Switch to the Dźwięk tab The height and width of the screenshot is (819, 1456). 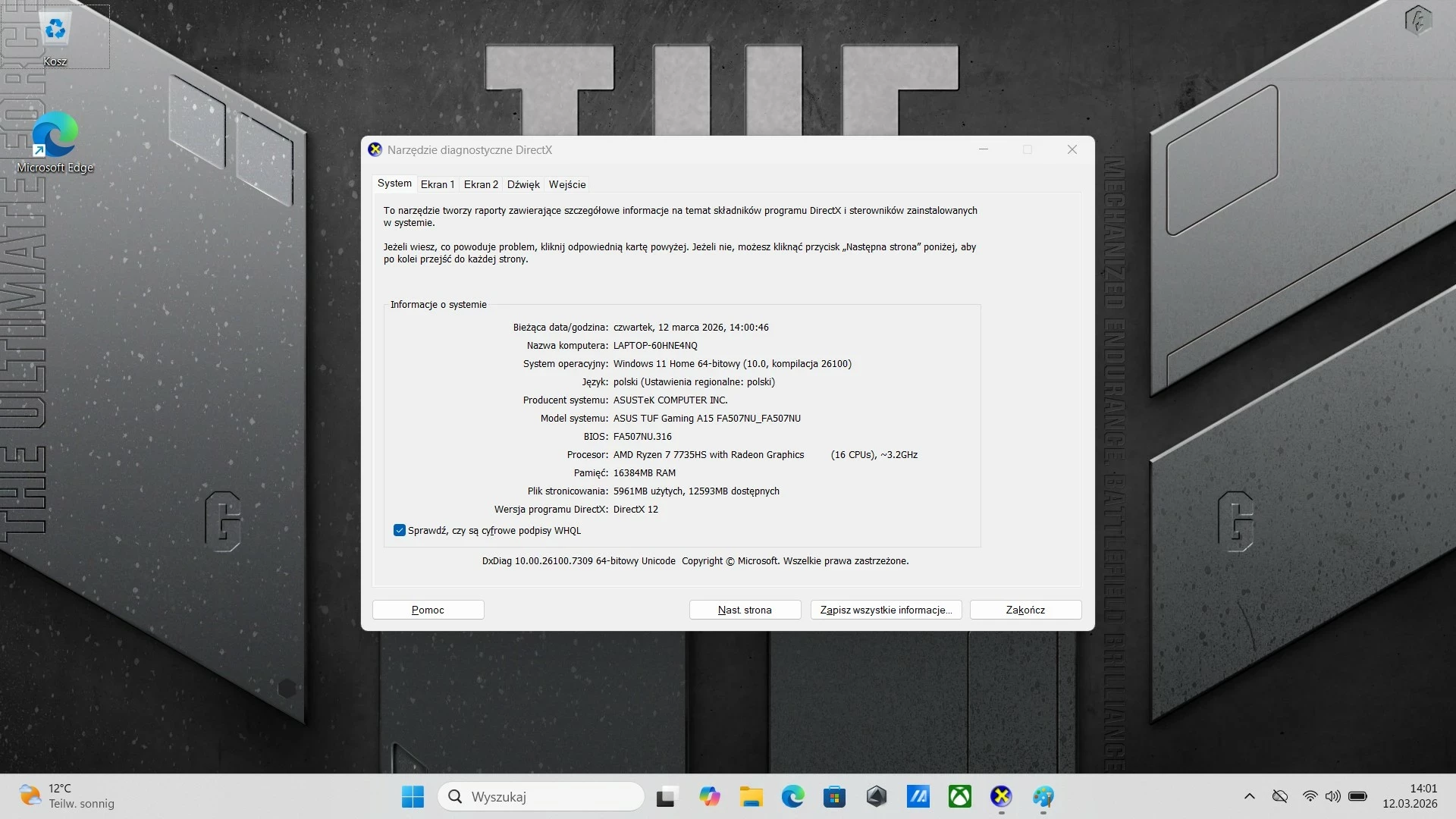523,184
